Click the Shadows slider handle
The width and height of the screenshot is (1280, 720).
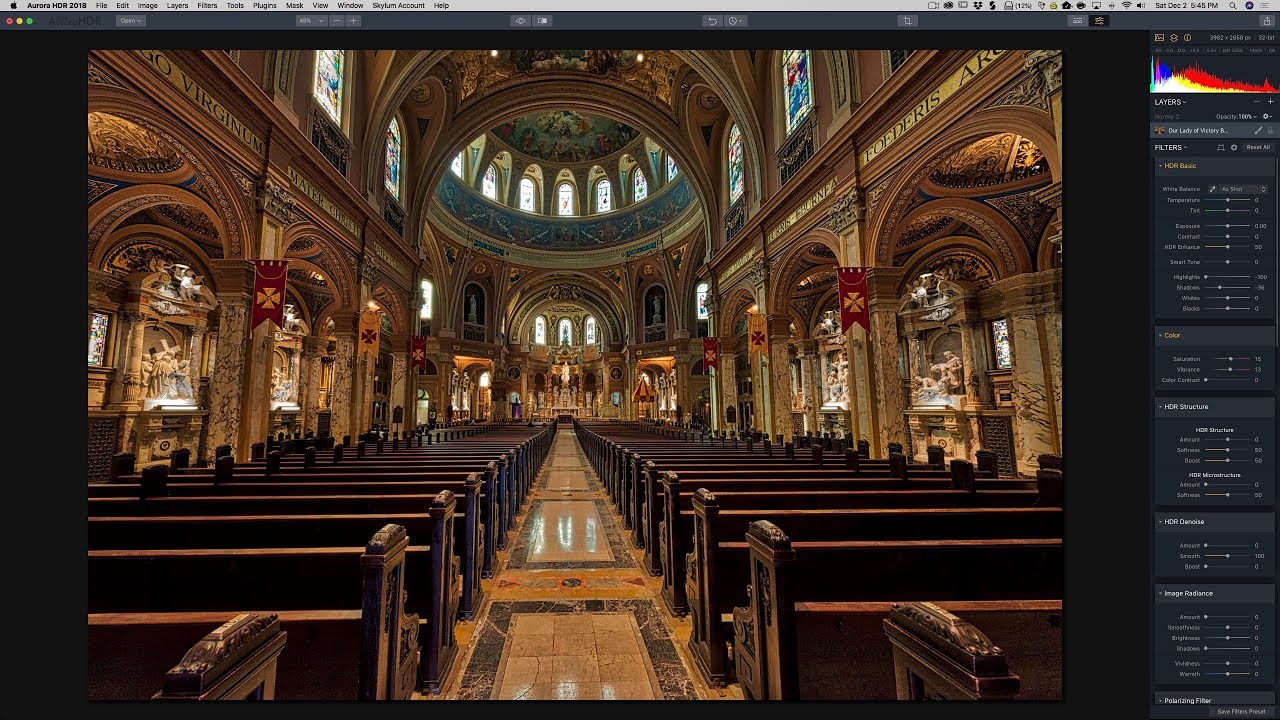coord(1219,288)
